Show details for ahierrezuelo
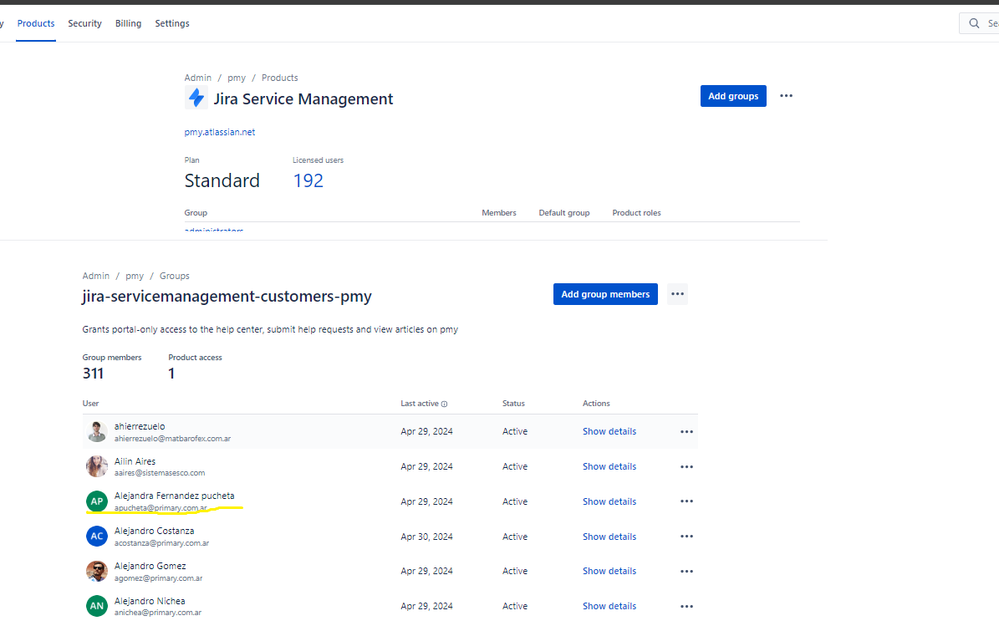This screenshot has height=620, width=999. [609, 431]
